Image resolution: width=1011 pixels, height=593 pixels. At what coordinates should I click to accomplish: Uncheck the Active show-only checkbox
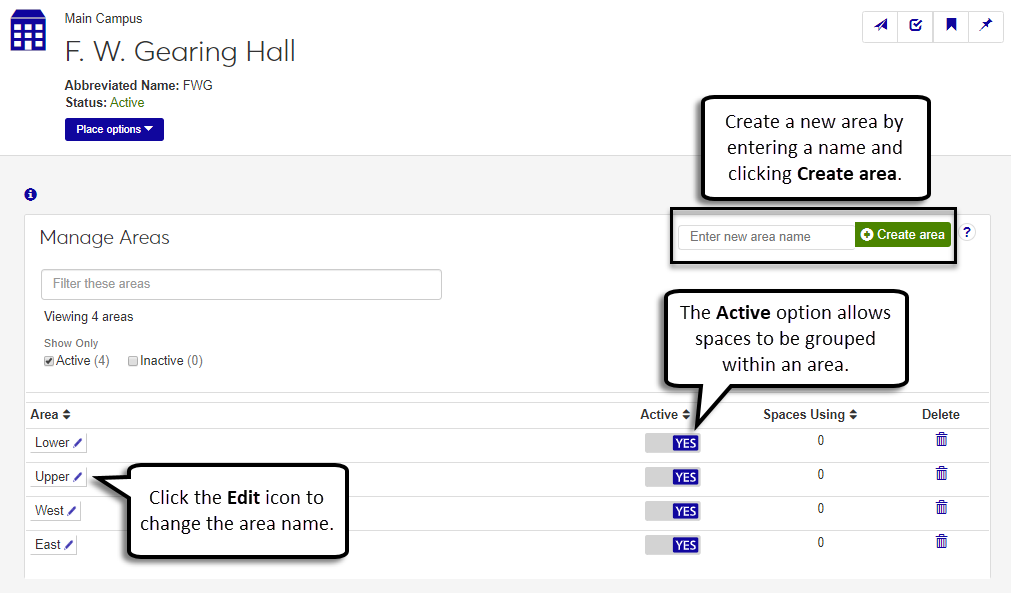(49, 361)
